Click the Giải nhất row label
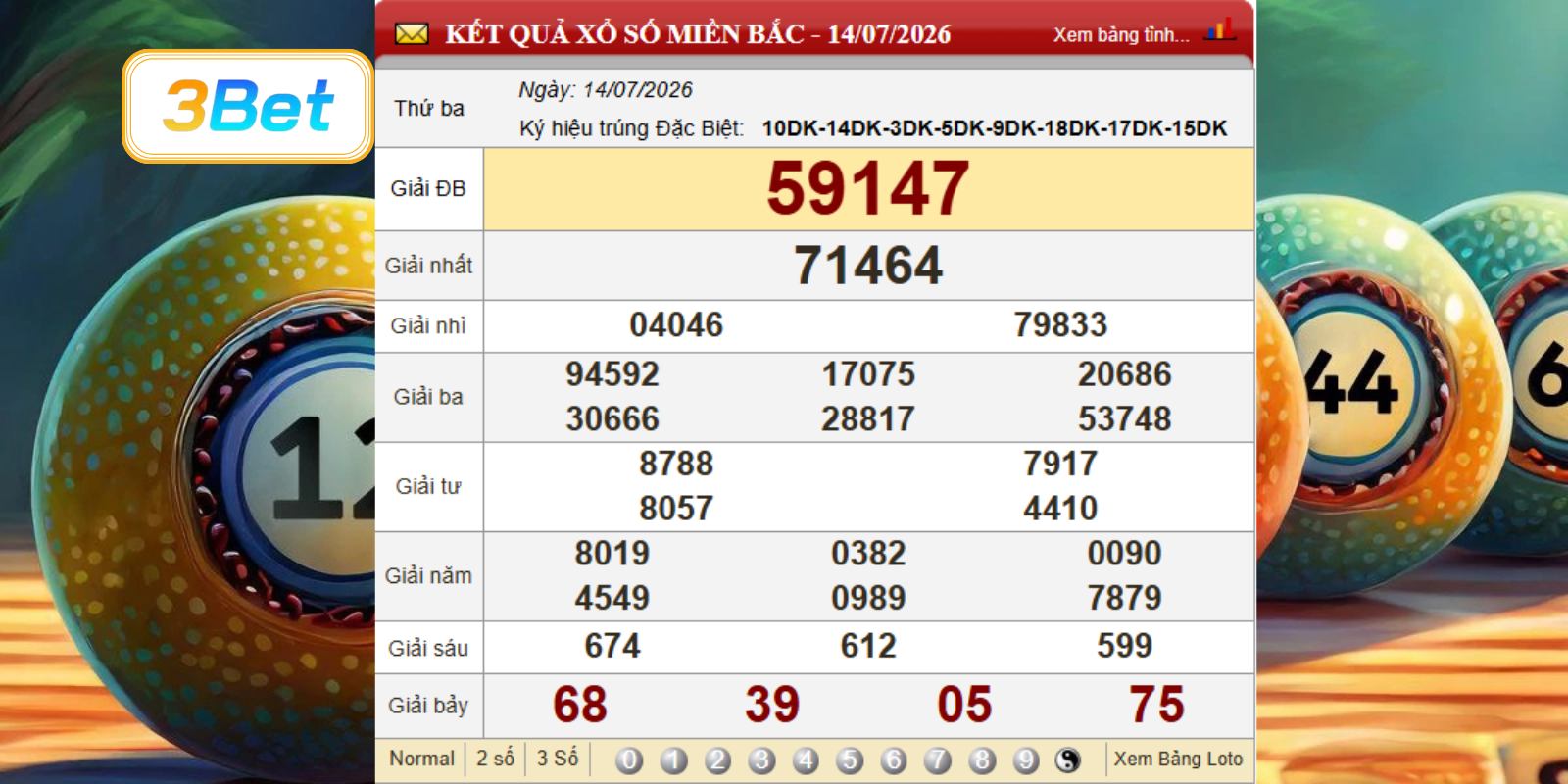Viewport: 1568px width, 784px height. [428, 266]
